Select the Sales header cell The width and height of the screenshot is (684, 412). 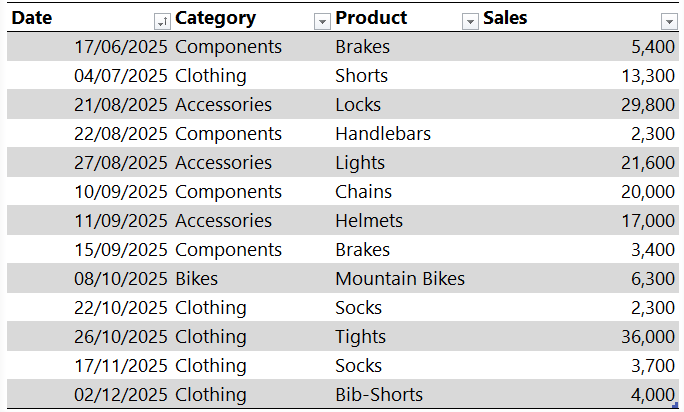tap(505, 18)
